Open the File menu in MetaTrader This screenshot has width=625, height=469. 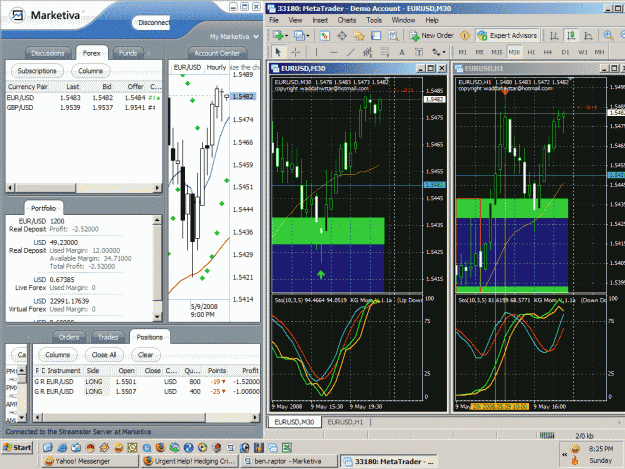click(x=274, y=20)
